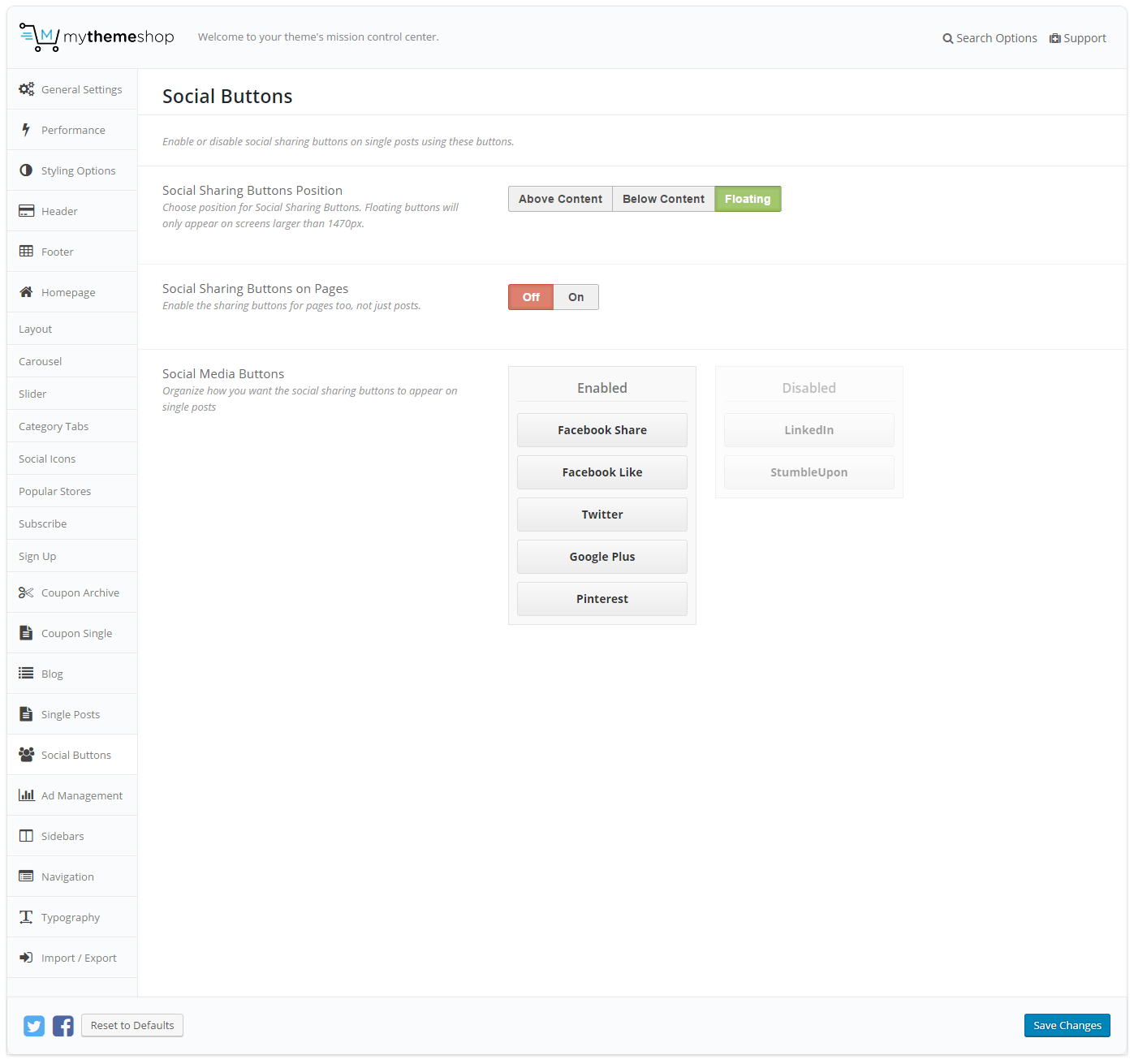Click Save Changes button
This screenshot has width=1134, height=1064.
(x=1067, y=1026)
